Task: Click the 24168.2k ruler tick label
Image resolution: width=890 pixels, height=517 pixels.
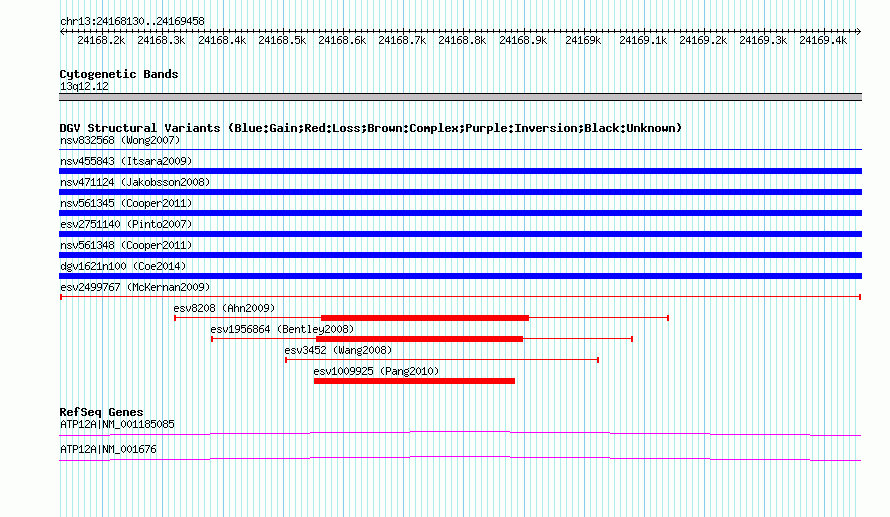Action: [101, 40]
